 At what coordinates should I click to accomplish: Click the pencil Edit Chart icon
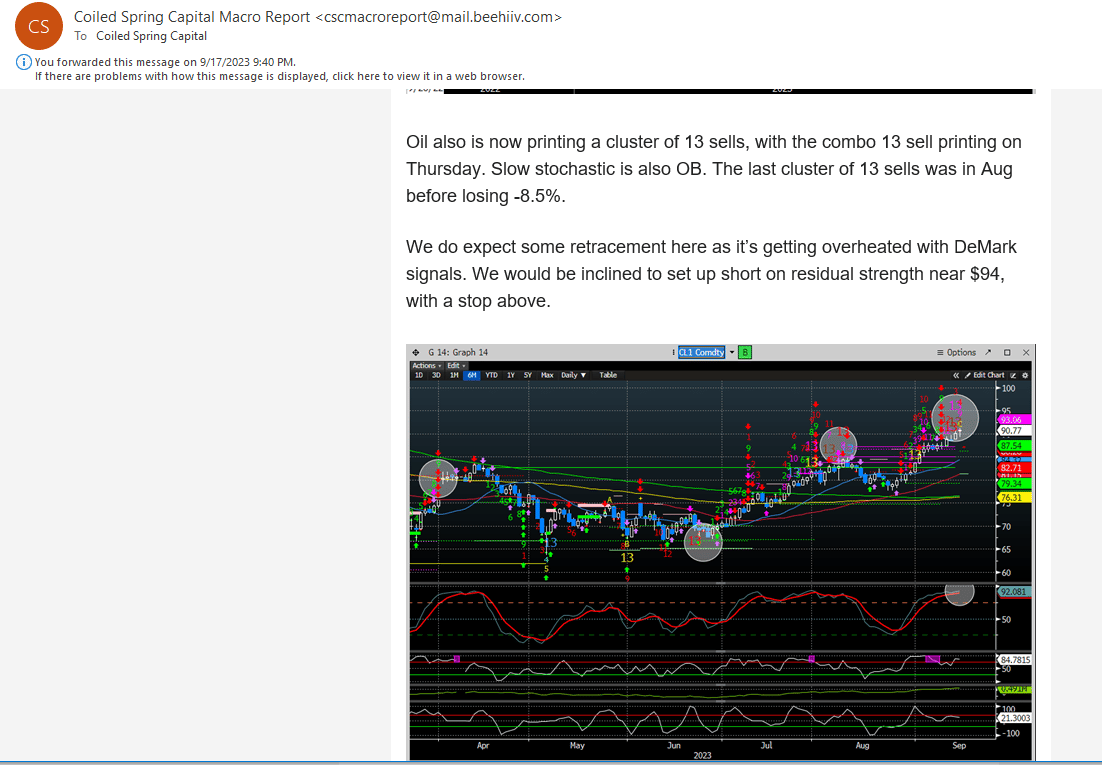[968, 375]
